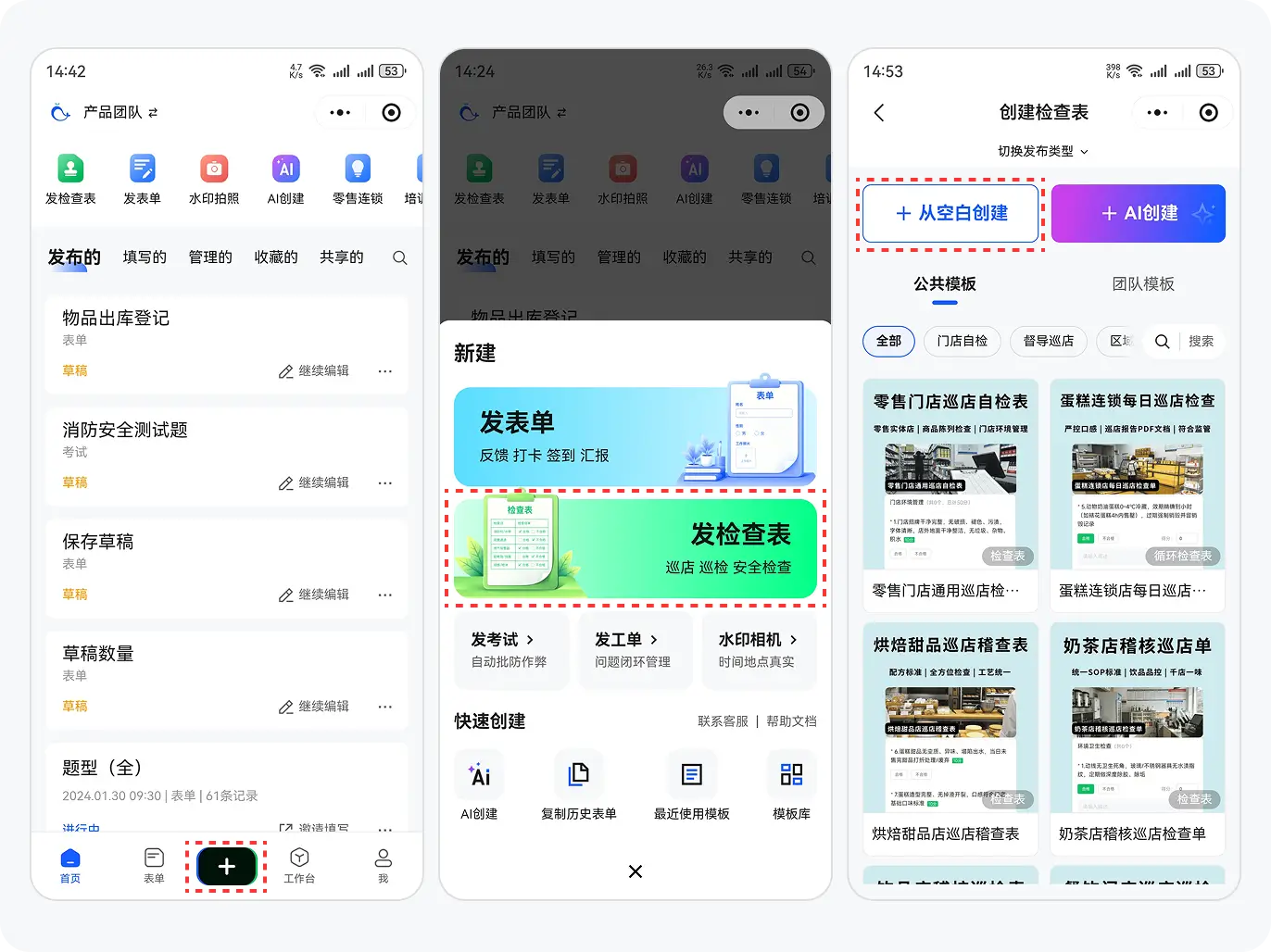This screenshot has width=1271, height=952.
Task: Tap 发检查表 icon in left screen shortcut row
Action: [70, 169]
